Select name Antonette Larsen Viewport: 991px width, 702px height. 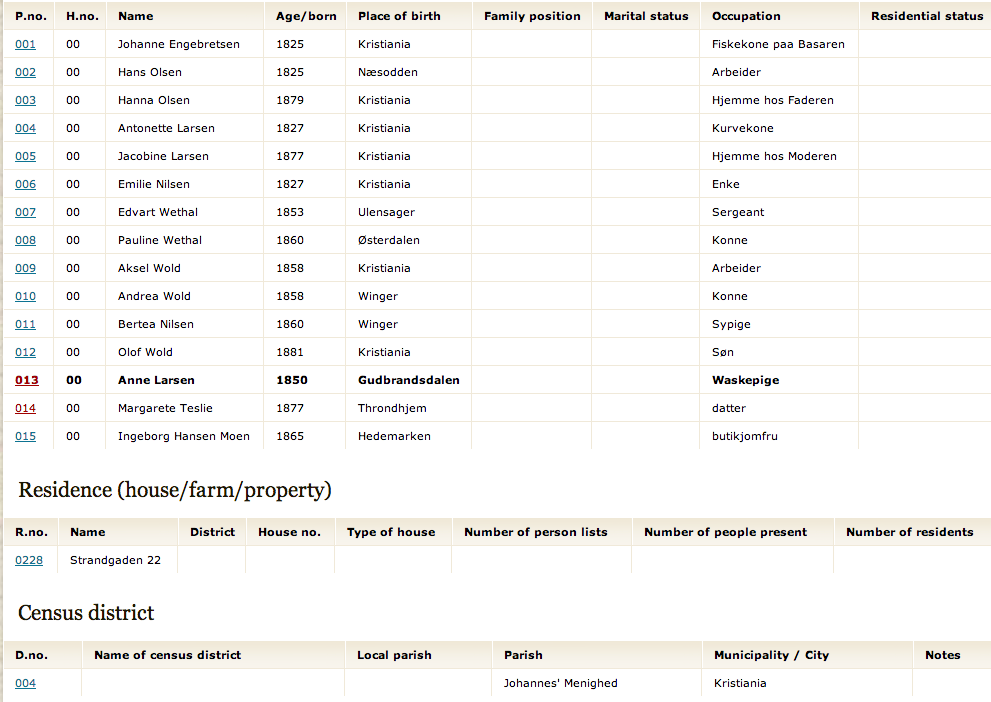[x=166, y=128]
